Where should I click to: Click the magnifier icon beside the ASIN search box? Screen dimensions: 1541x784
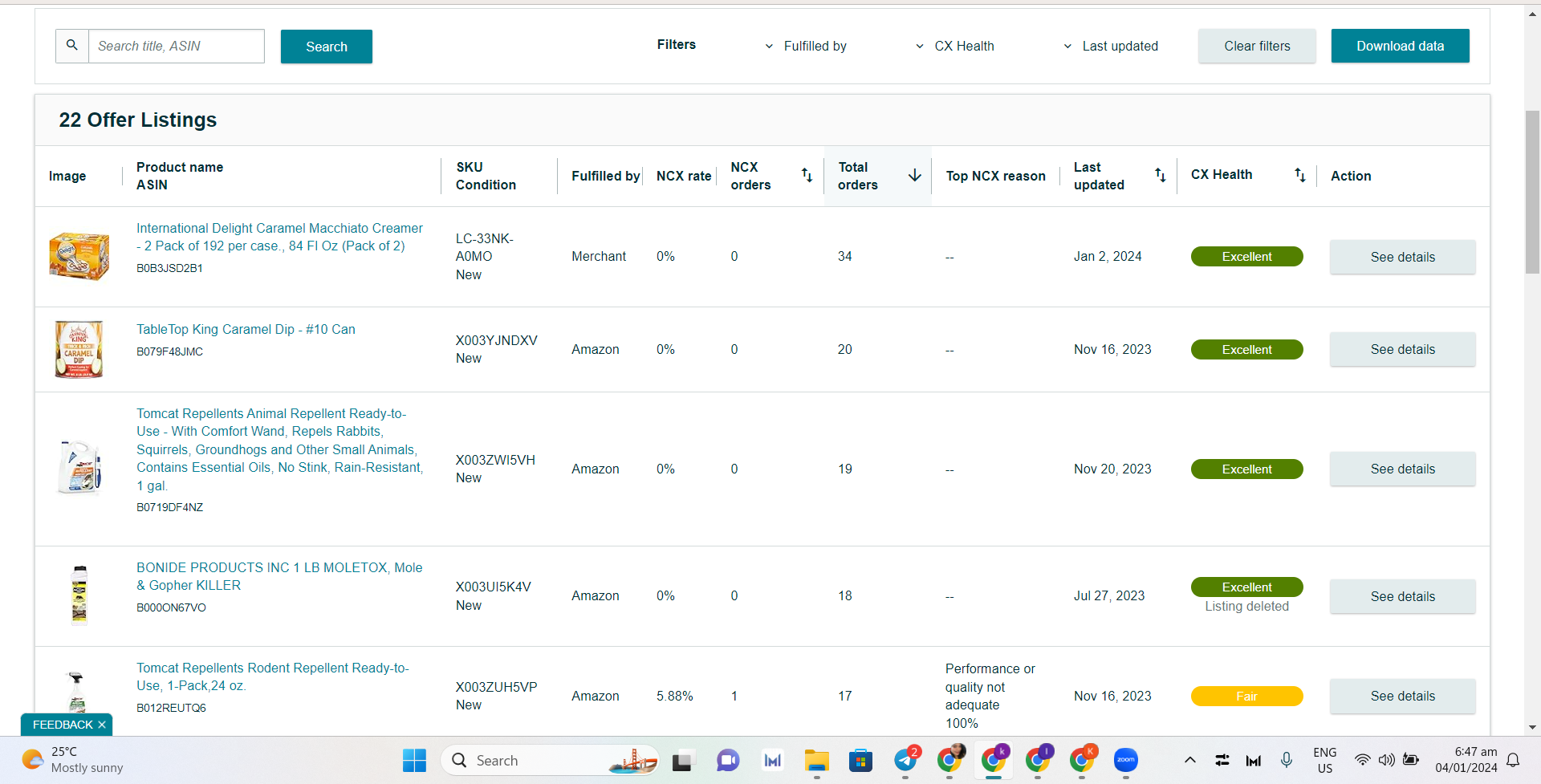[x=72, y=46]
